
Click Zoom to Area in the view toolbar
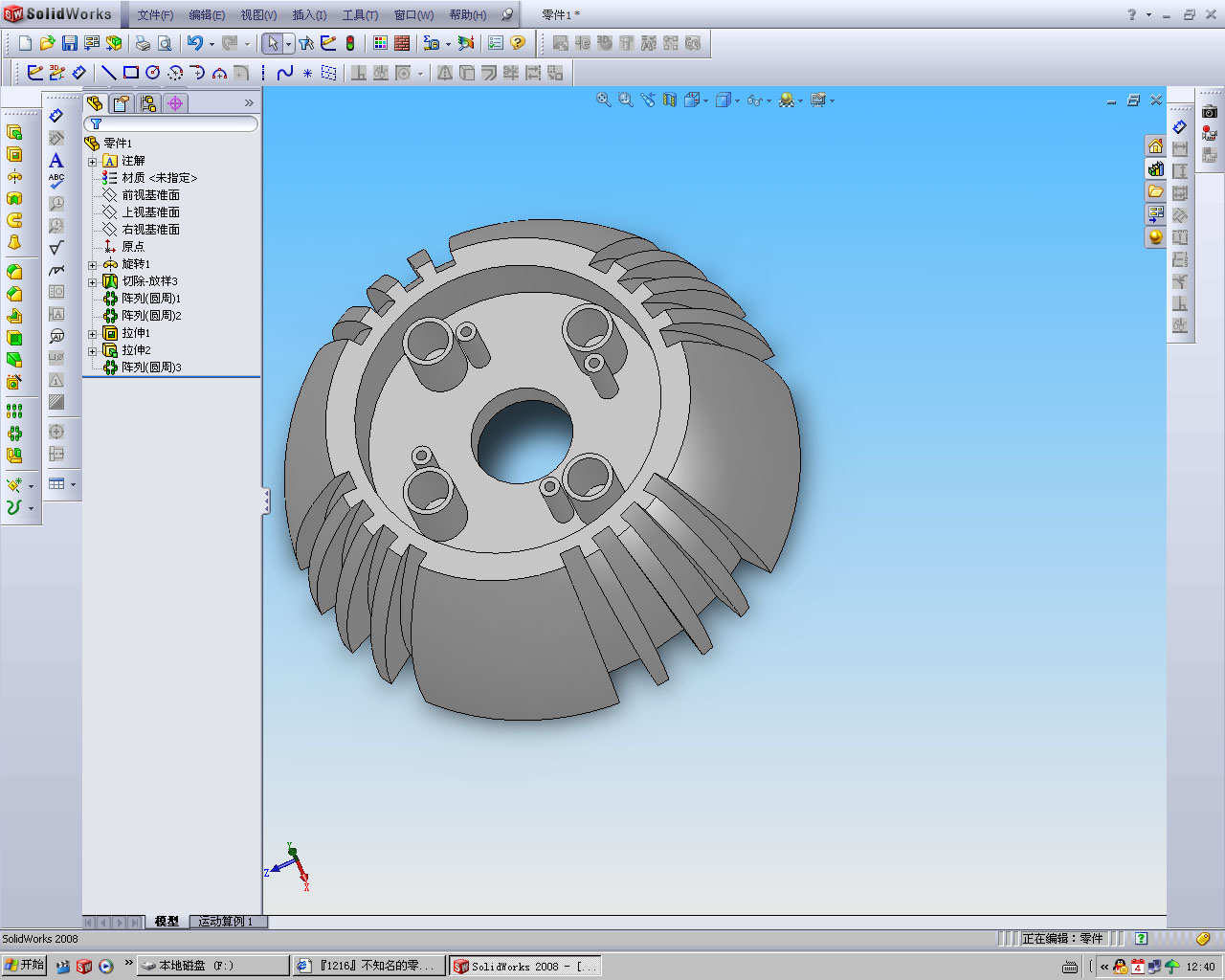[626, 100]
